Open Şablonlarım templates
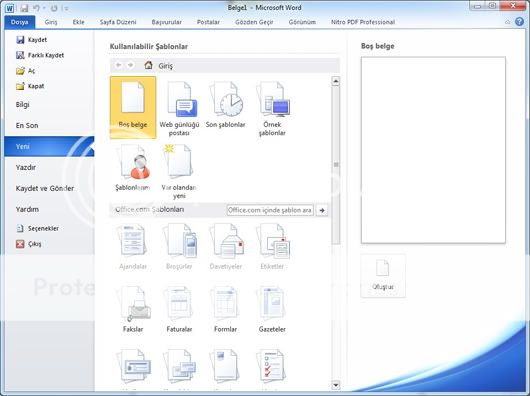 tap(133, 167)
